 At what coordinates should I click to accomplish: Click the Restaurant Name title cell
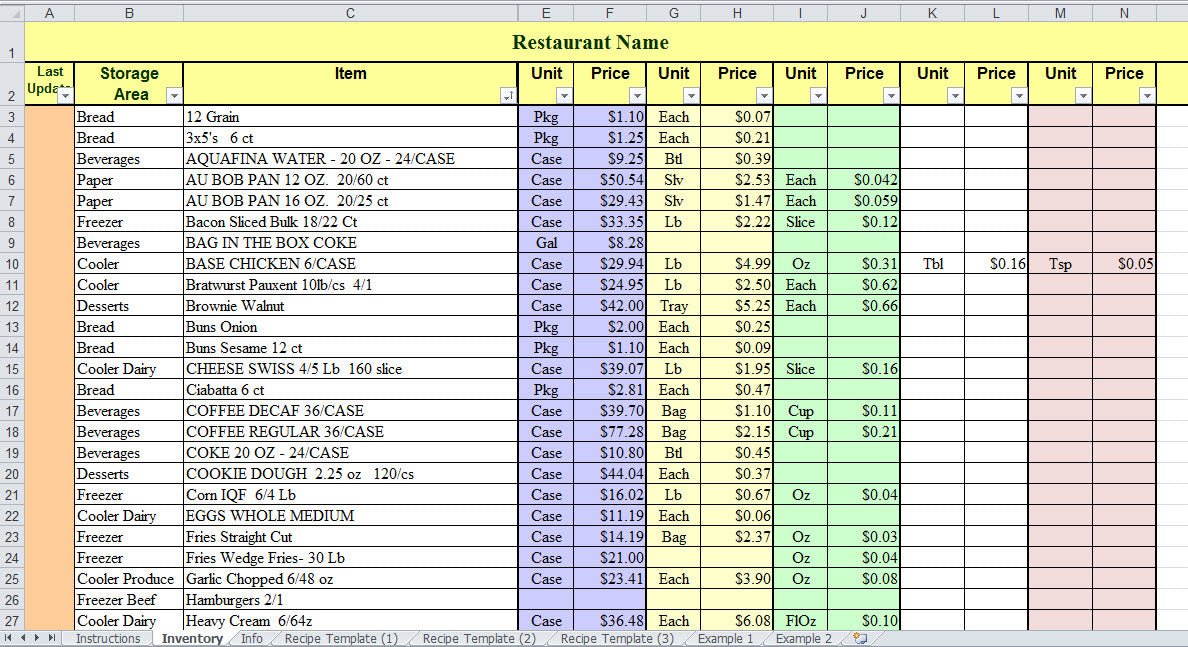tap(590, 42)
